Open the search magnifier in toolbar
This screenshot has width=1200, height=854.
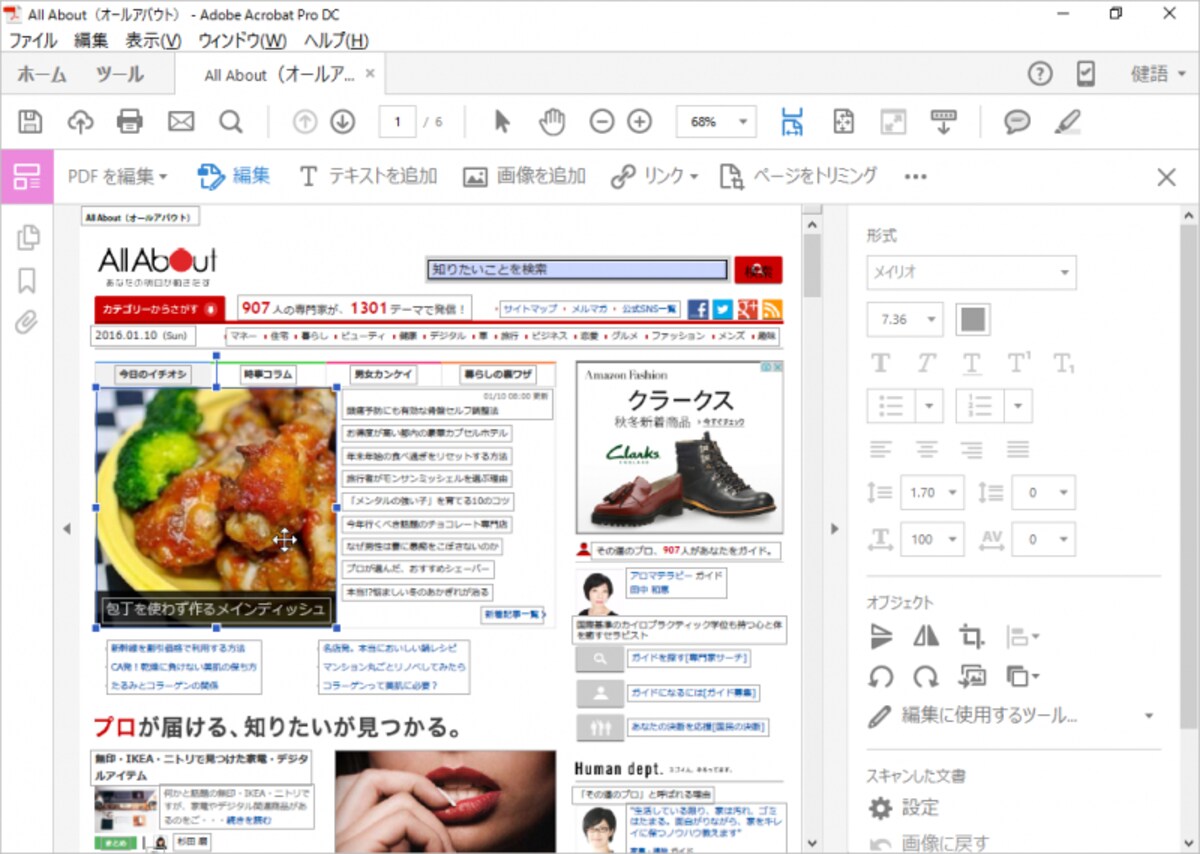(x=231, y=122)
